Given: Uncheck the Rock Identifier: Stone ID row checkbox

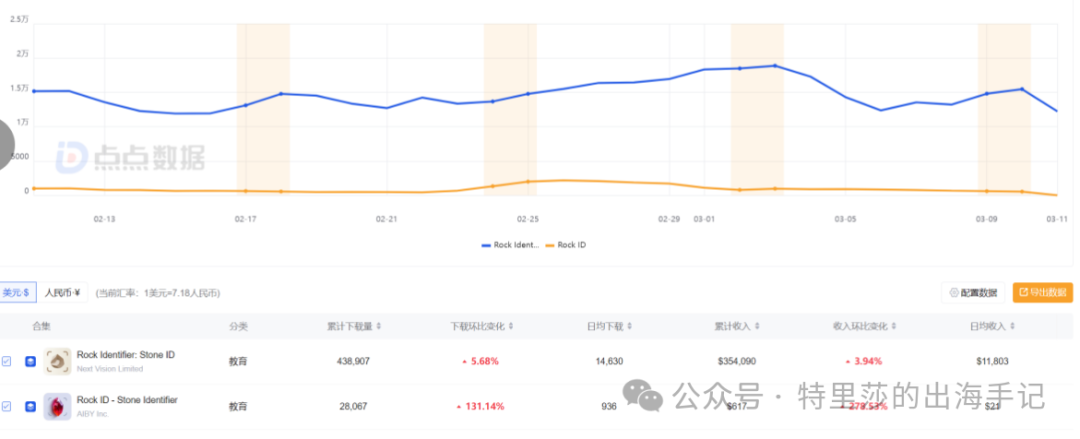Looking at the screenshot, I should pyautogui.click(x=6, y=361).
